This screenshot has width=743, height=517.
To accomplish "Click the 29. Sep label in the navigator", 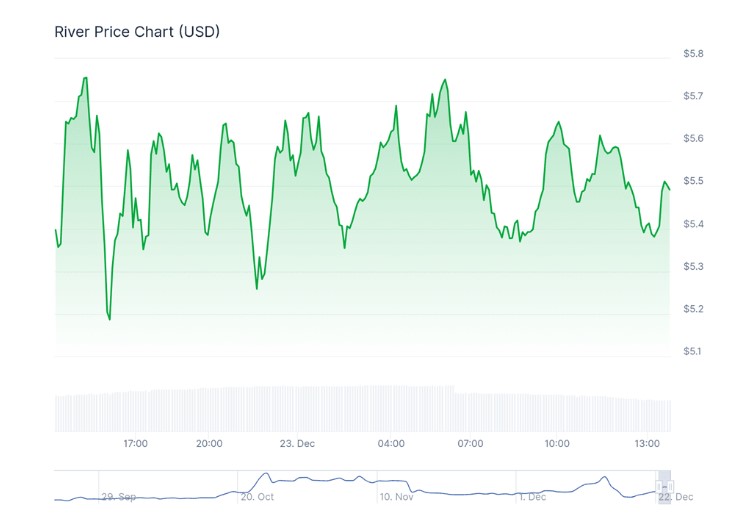I will coord(119,496).
